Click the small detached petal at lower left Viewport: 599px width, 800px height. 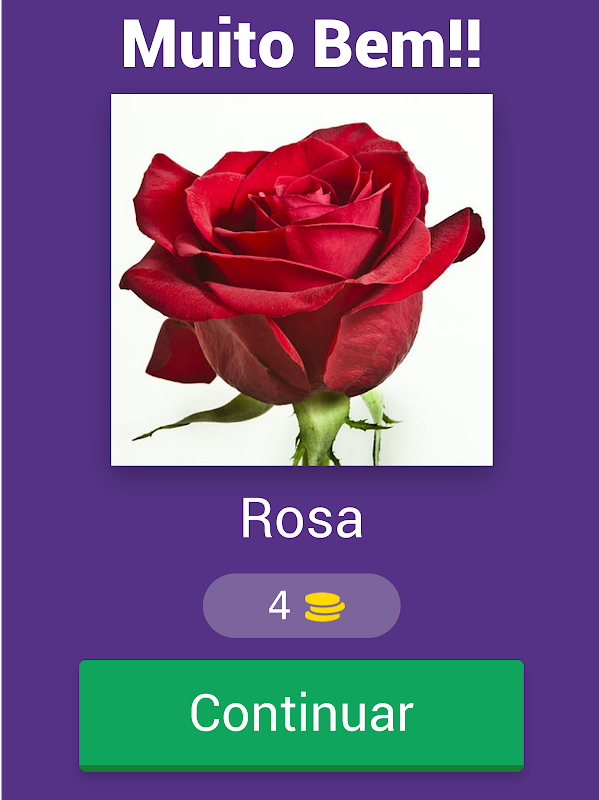179,353
